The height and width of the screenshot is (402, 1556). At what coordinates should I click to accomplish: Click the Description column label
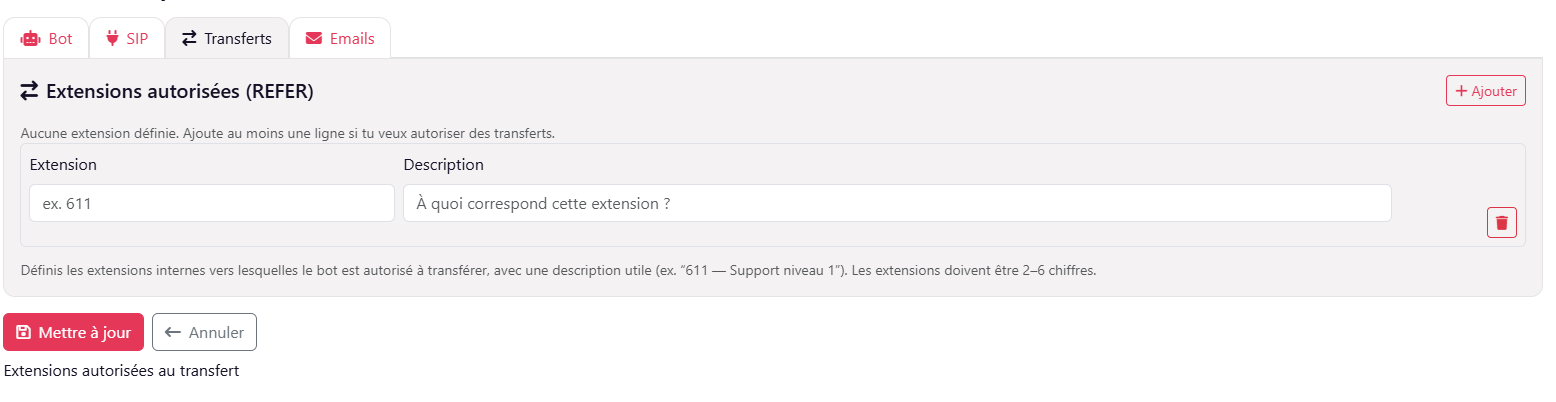(x=443, y=164)
